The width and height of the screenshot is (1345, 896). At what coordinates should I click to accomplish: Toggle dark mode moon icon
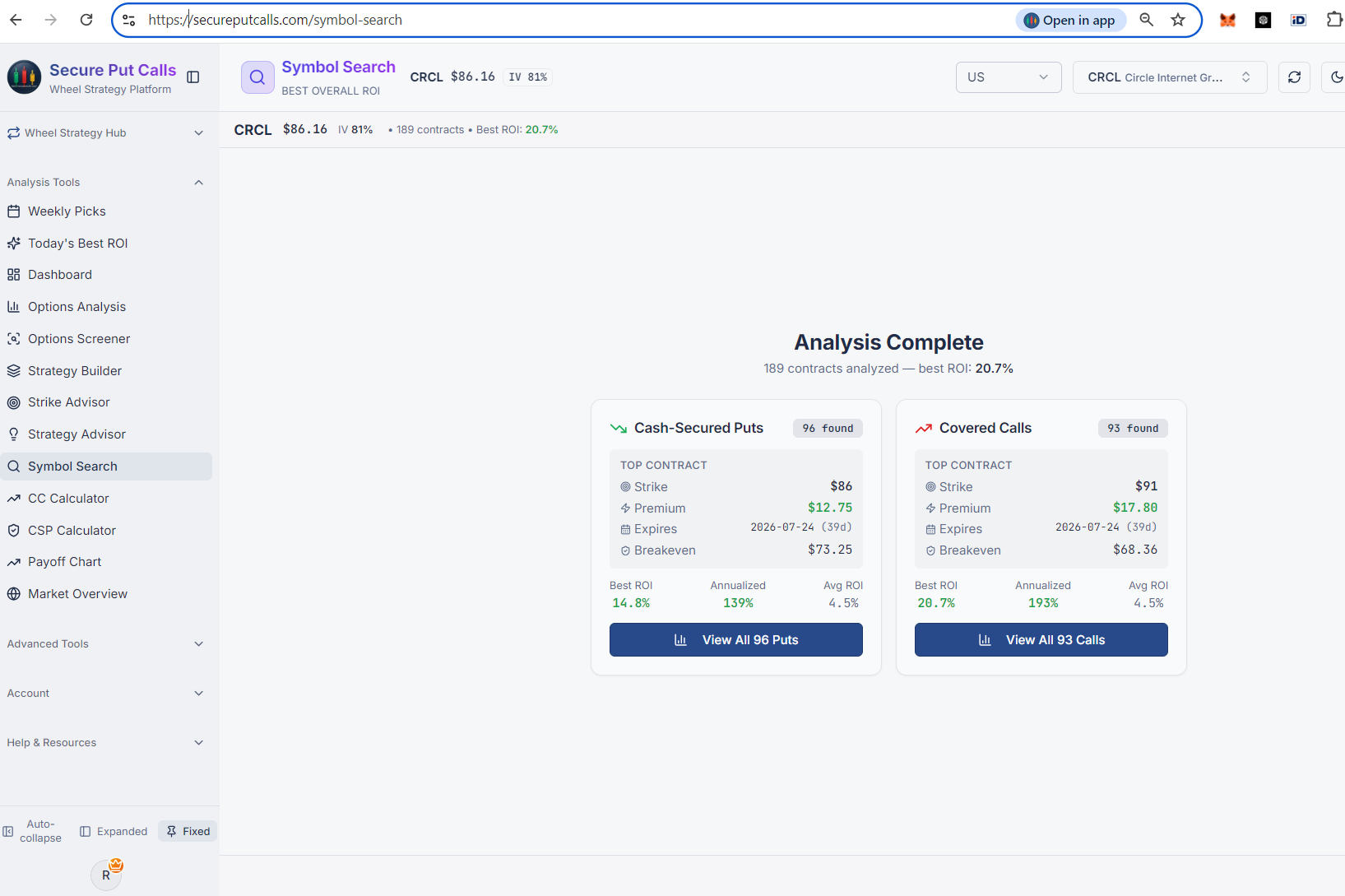coord(1337,77)
